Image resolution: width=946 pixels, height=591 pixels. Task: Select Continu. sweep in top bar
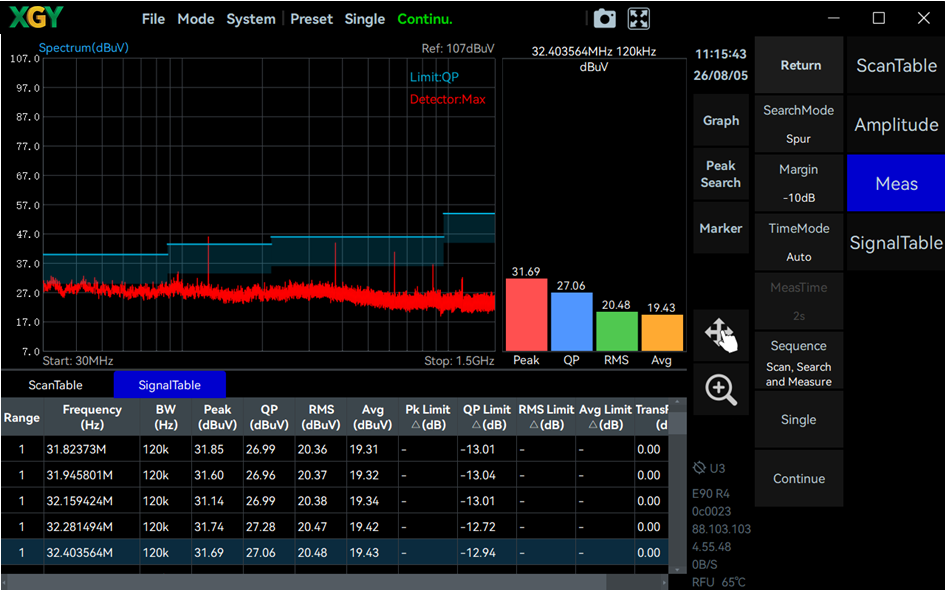(x=425, y=19)
